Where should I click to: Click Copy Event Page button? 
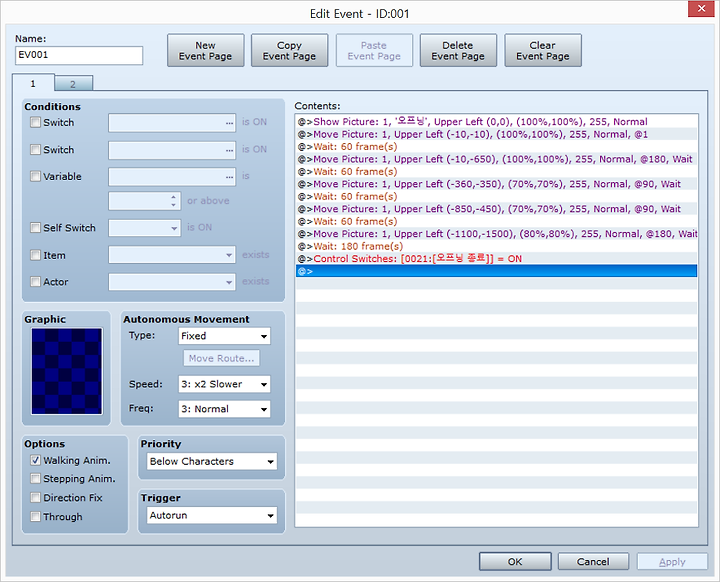[x=289, y=51]
